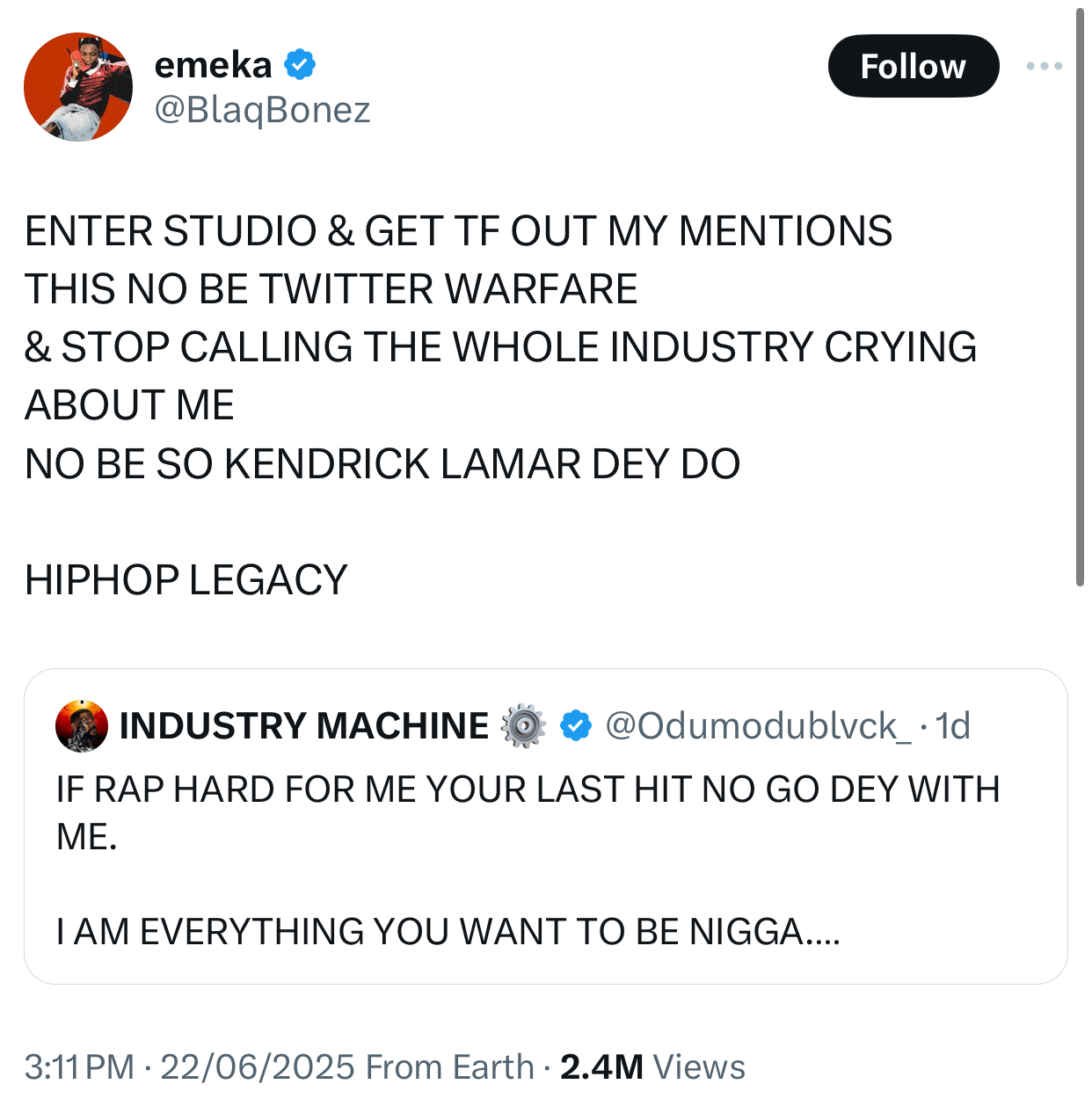Click the 3:11 PM post time
The width and height of the screenshot is (1092, 1106).
coord(79,1066)
